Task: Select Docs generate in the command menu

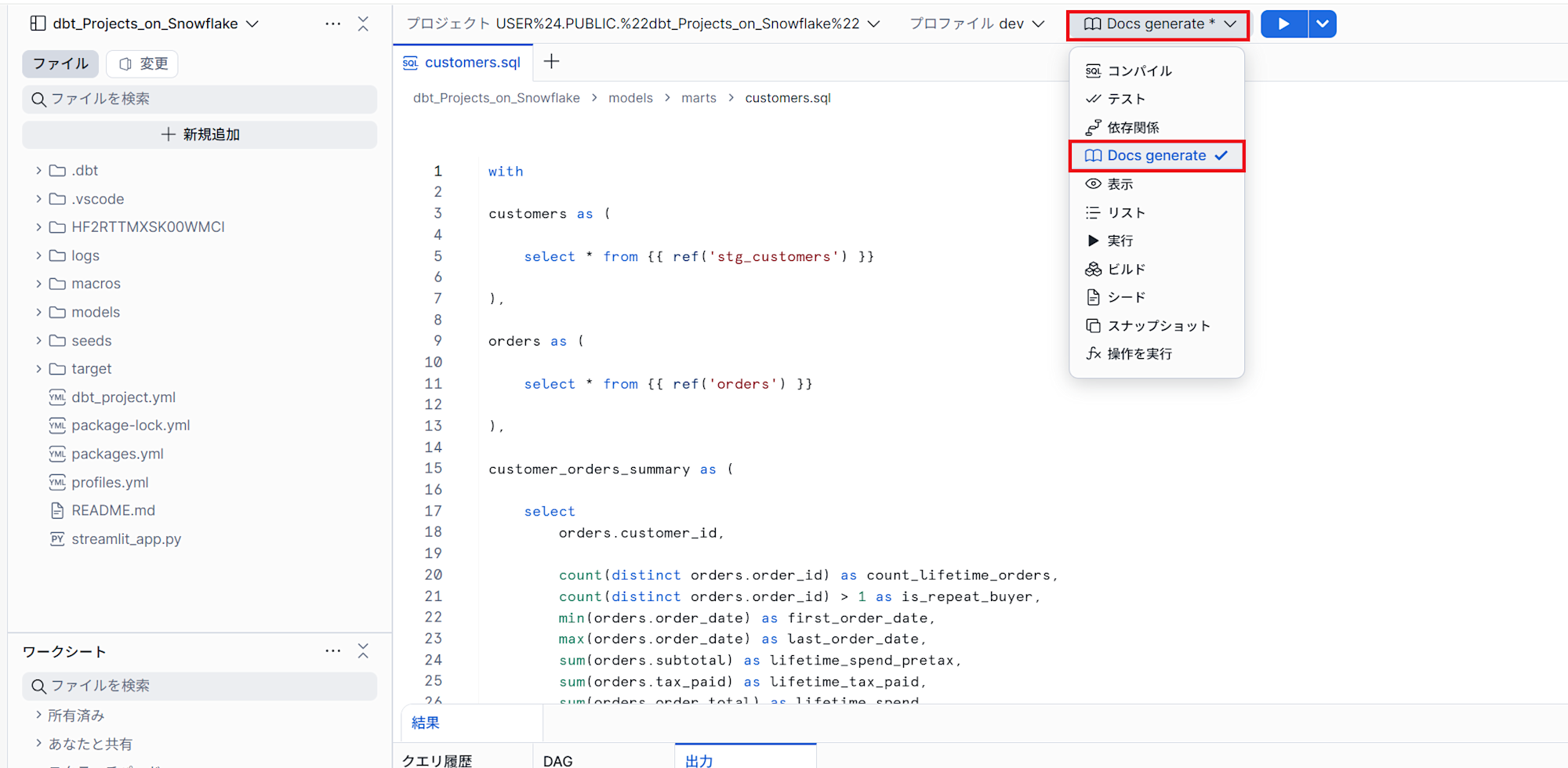Action: tap(1156, 156)
